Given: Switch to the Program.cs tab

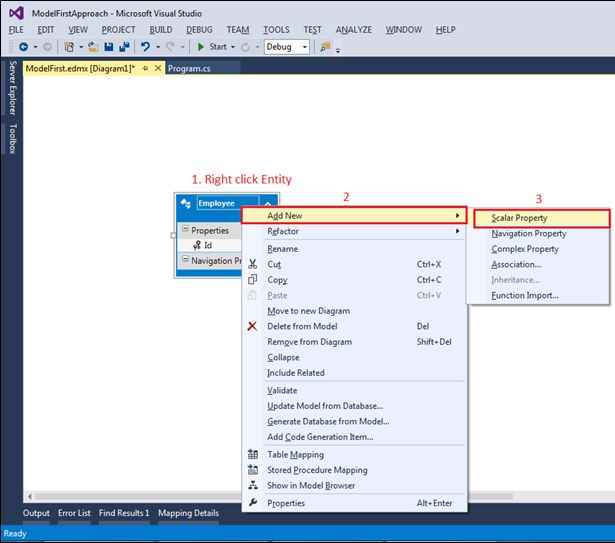Looking at the screenshot, I should [189, 69].
